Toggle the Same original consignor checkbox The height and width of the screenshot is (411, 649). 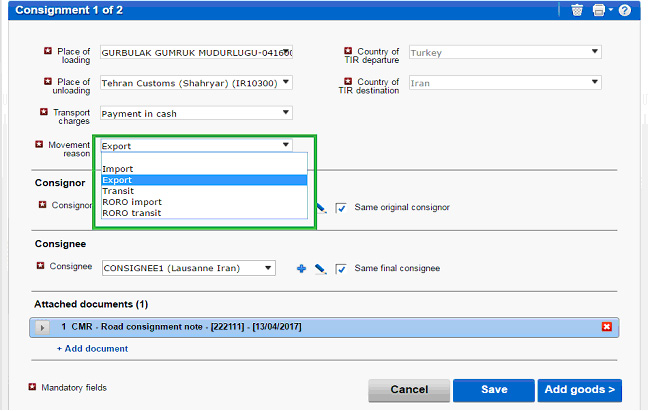[341, 207]
